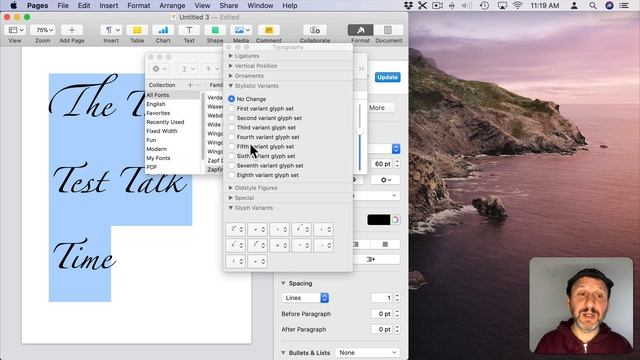
Task: Click the Collaborate icon
Action: [x=315, y=30]
